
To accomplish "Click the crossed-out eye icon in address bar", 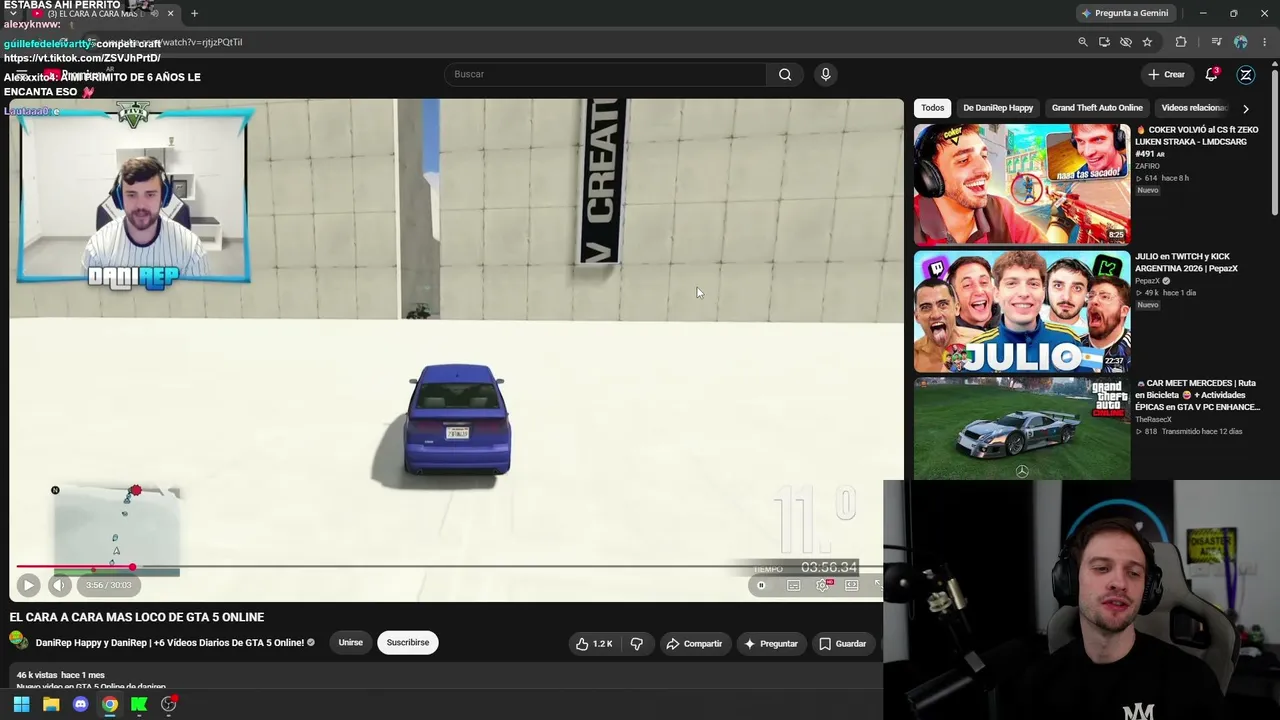I will (1126, 42).
